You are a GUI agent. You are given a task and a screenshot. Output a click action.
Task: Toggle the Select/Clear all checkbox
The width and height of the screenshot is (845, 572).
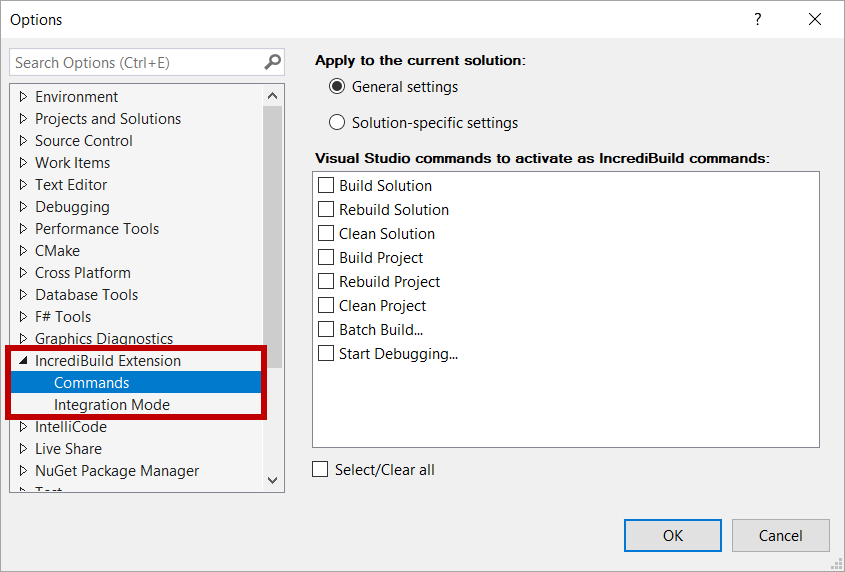point(320,469)
